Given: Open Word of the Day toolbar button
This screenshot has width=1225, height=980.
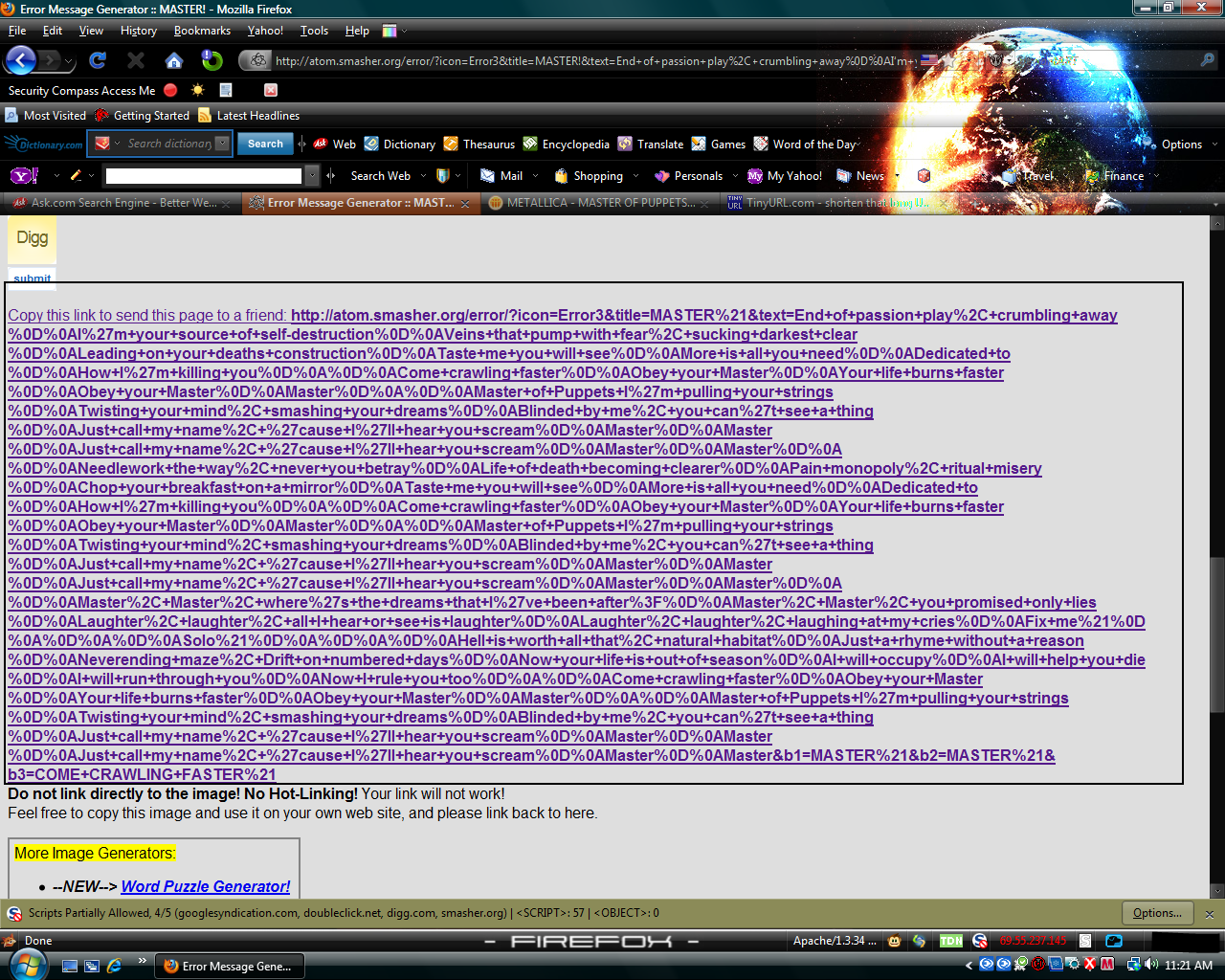Looking at the screenshot, I should point(805,145).
